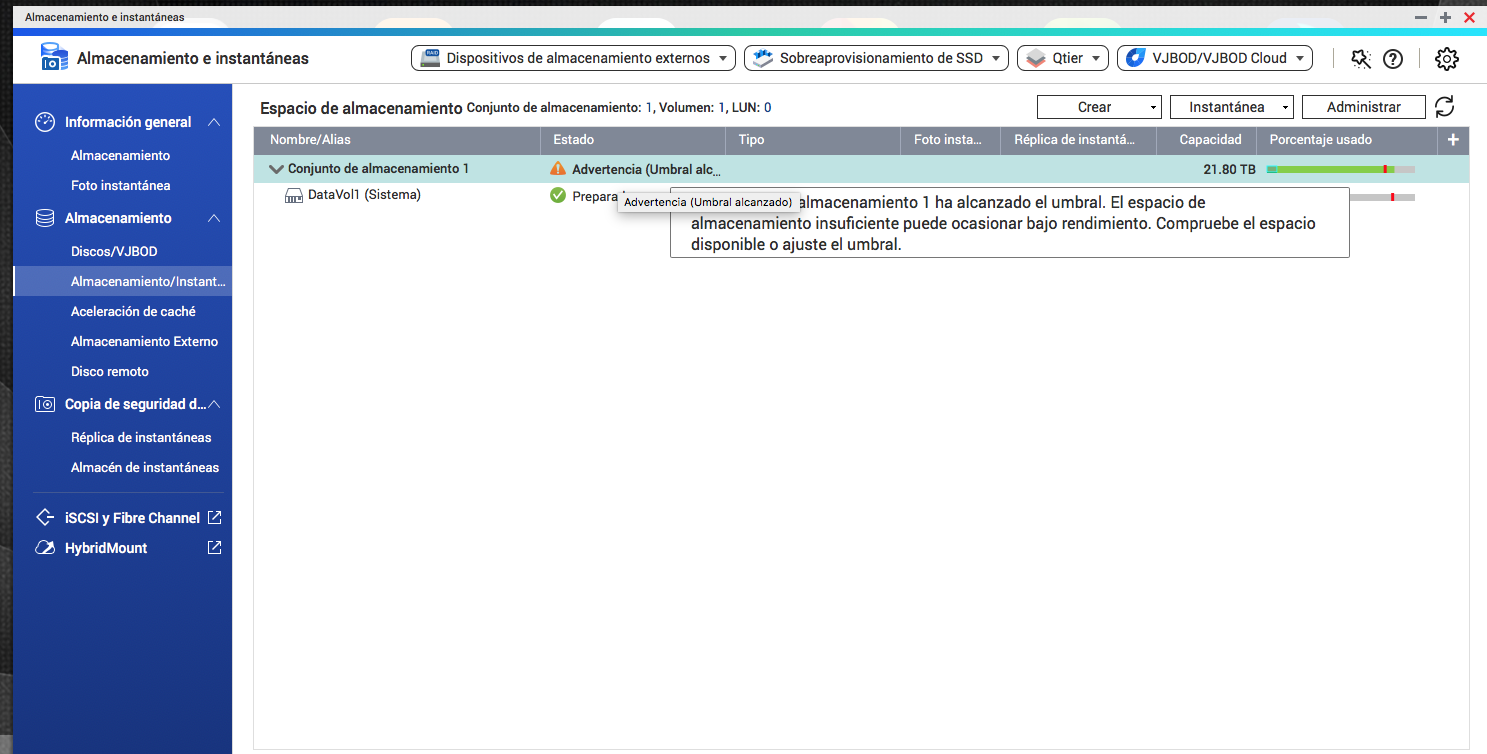Click the HybridMount external link icon
The height and width of the screenshot is (754, 1487).
(214, 548)
